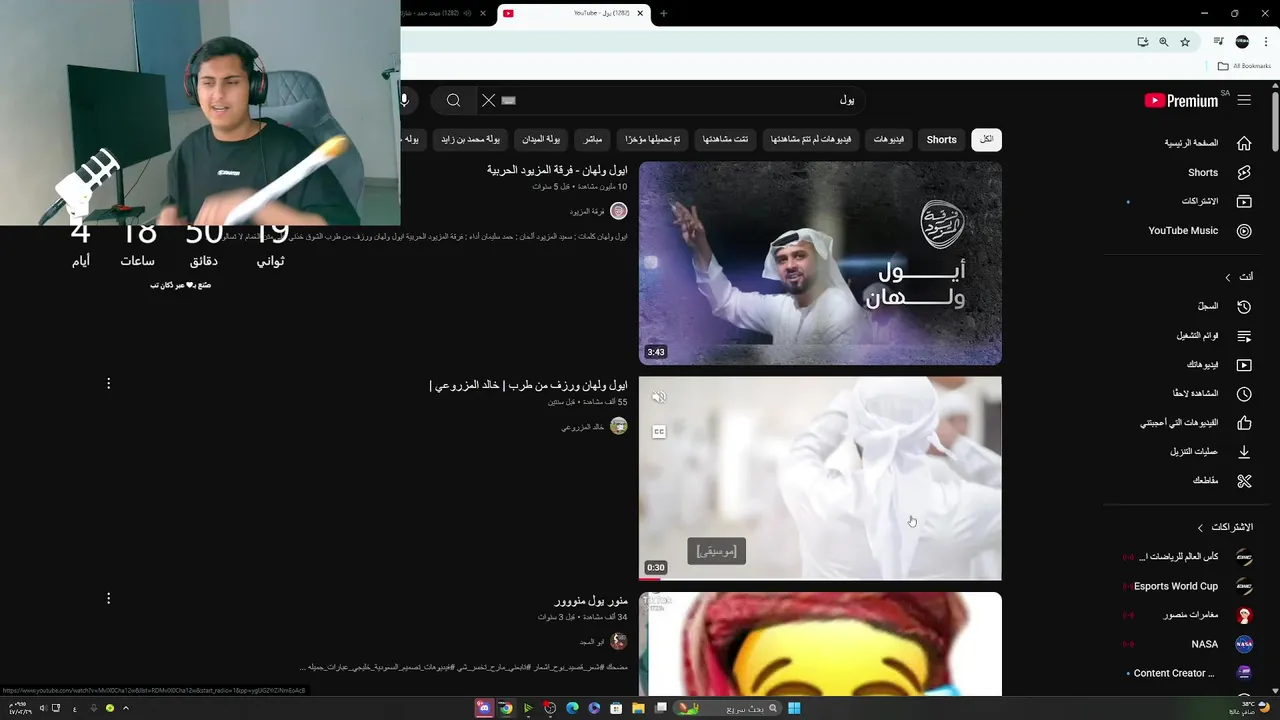Open قوائم التشغيل playlists icon
1280x720 pixels.
(x=1244, y=336)
